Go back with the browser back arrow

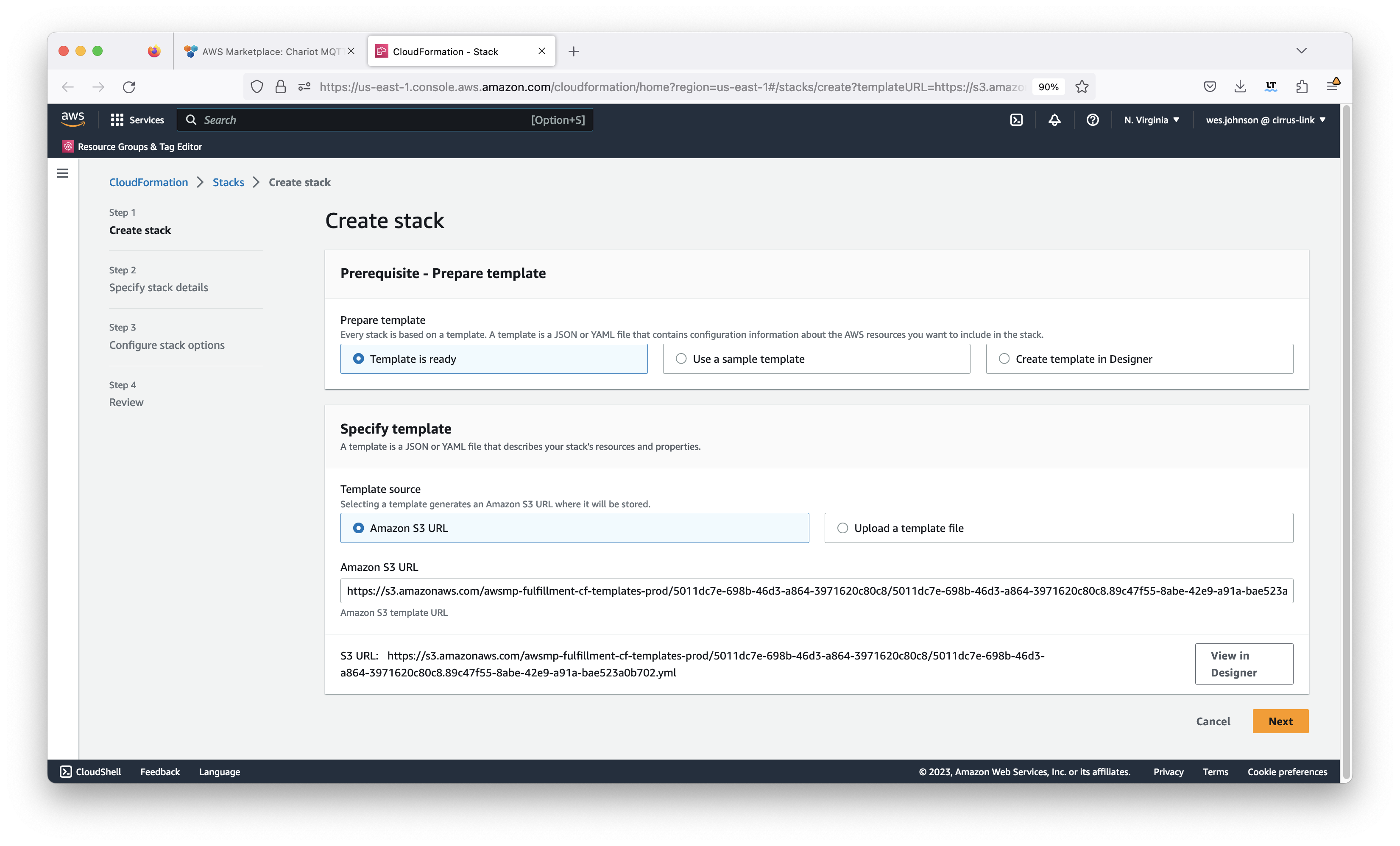[x=67, y=87]
